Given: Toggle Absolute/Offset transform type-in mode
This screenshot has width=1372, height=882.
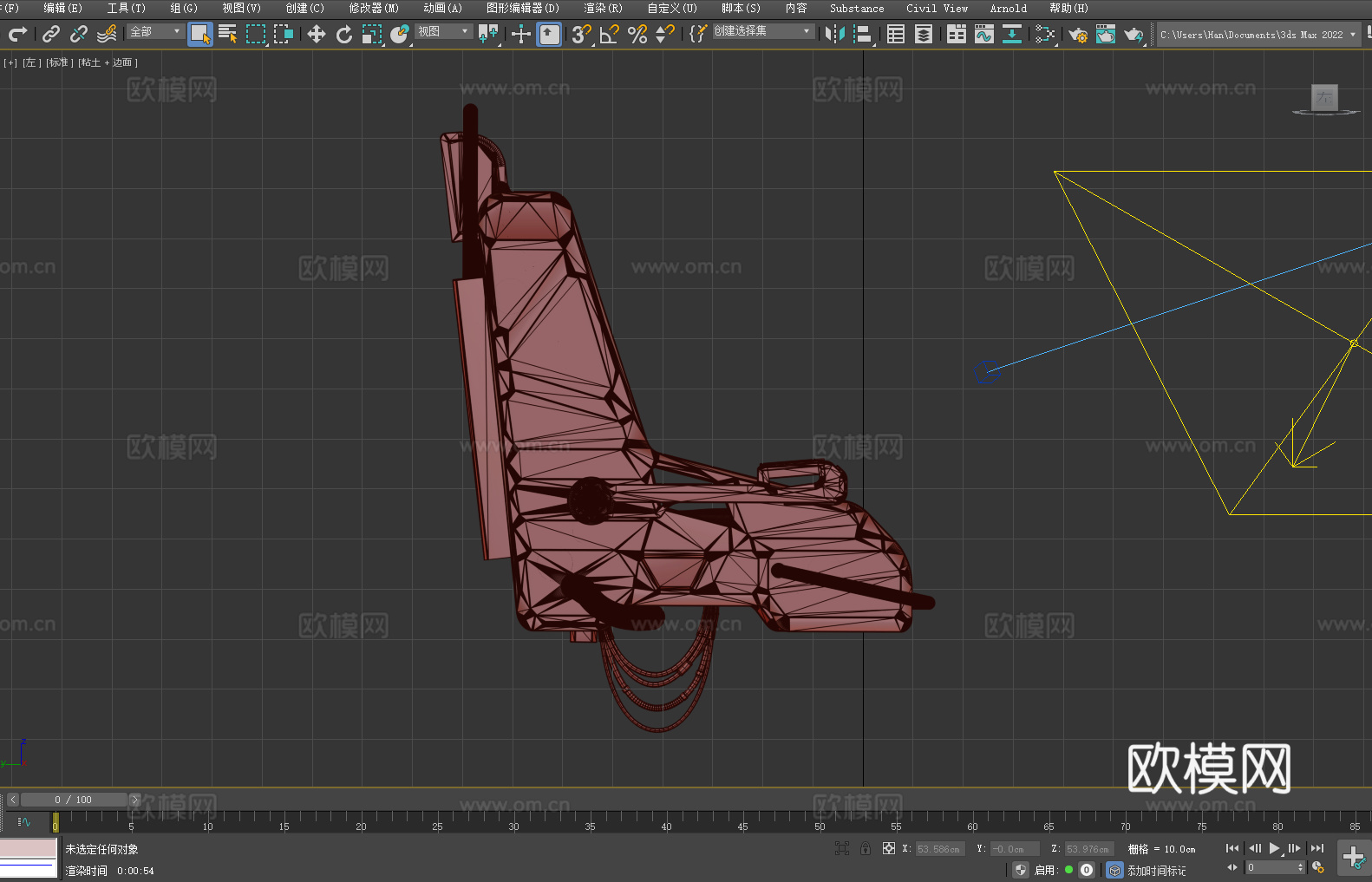Looking at the screenshot, I should pos(889,848).
